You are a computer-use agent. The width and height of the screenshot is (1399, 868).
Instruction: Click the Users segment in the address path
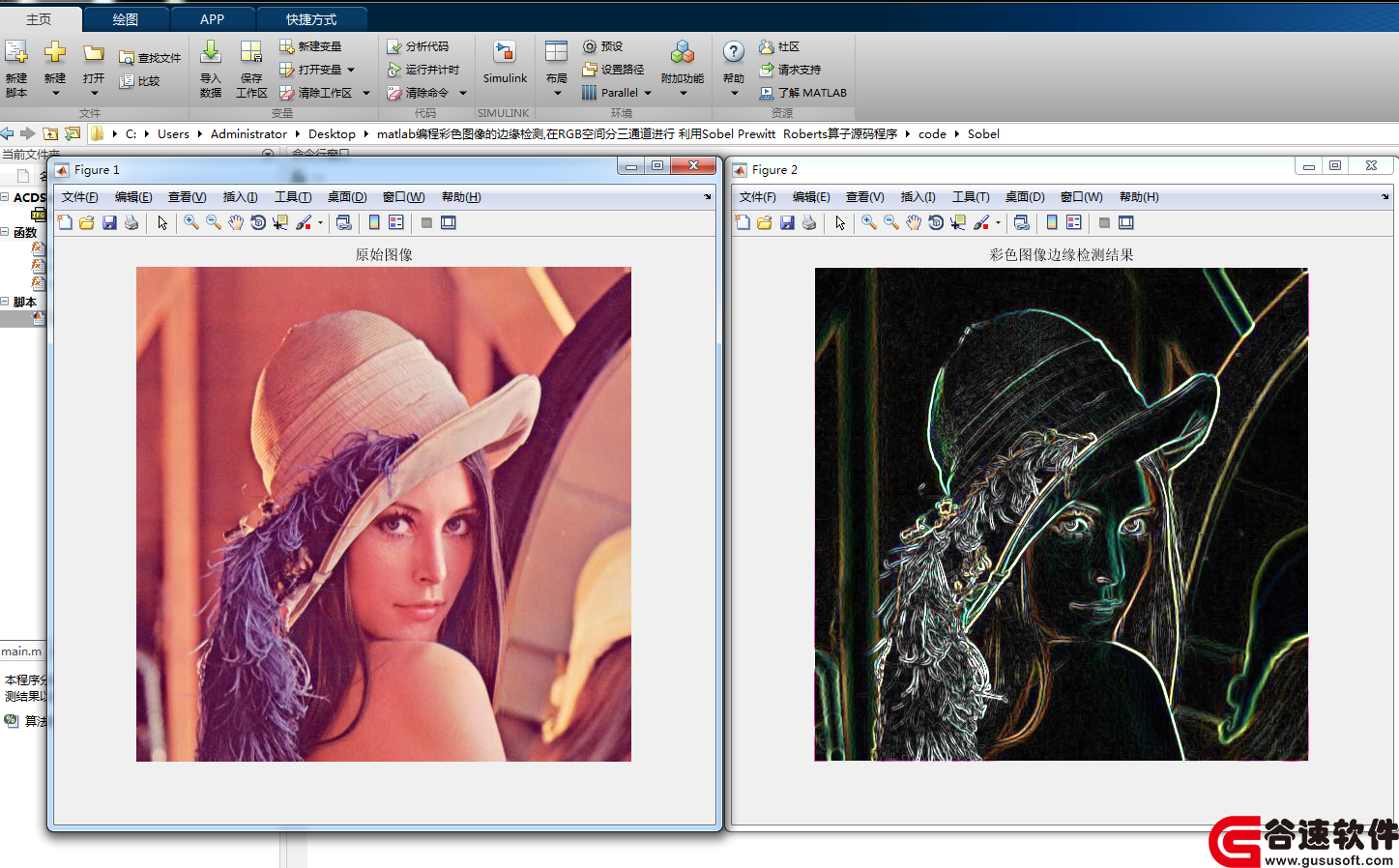pyautogui.click(x=173, y=134)
